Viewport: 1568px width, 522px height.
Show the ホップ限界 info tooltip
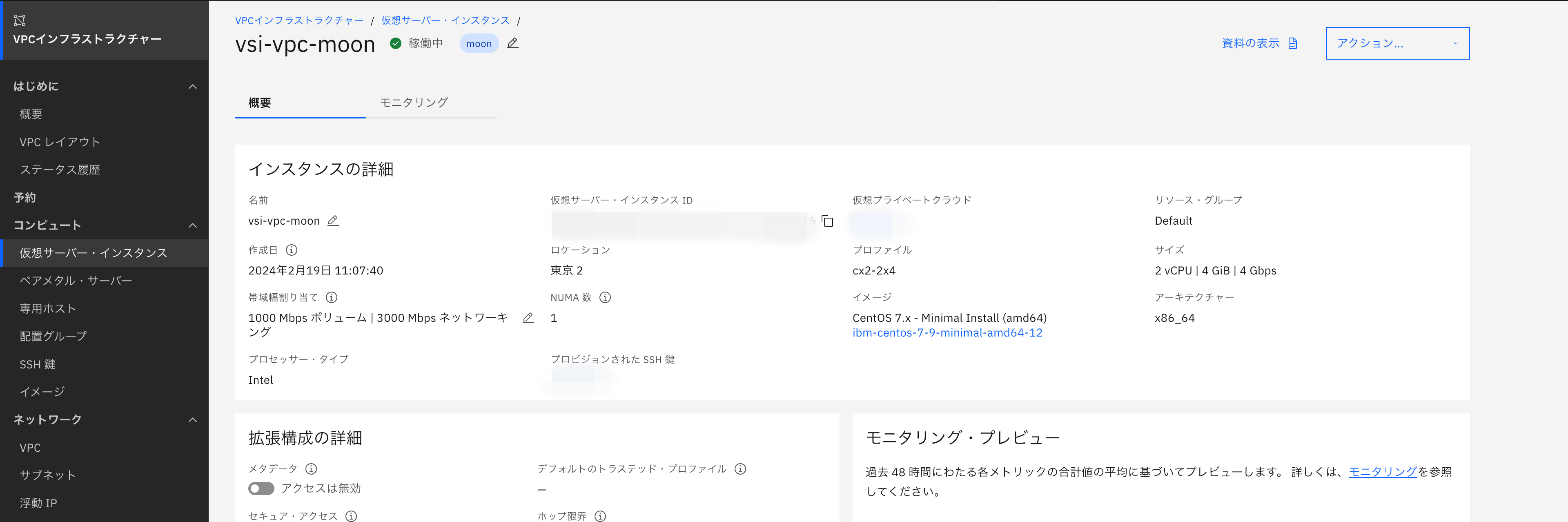tap(601, 516)
